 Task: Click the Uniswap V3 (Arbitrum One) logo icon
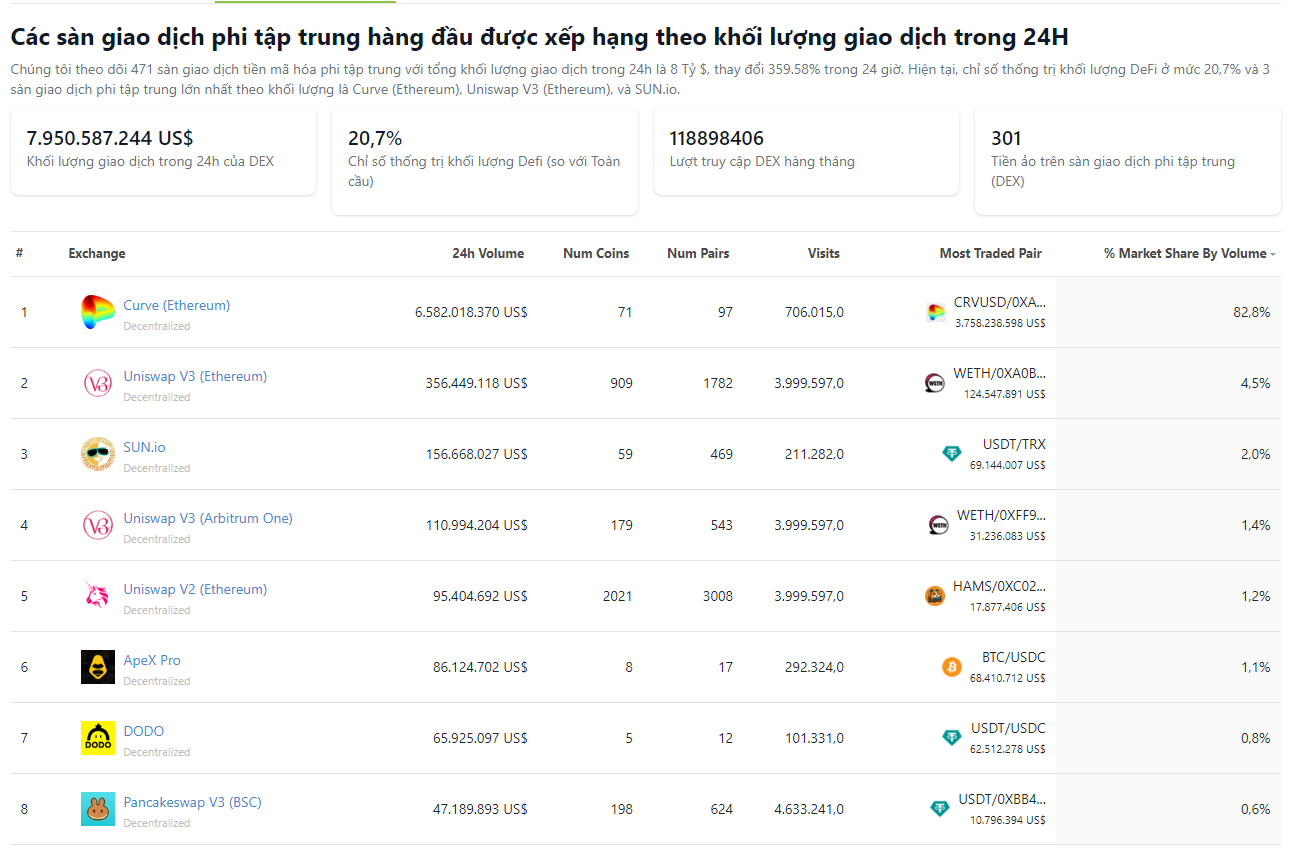pyautogui.click(x=98, y=526)
